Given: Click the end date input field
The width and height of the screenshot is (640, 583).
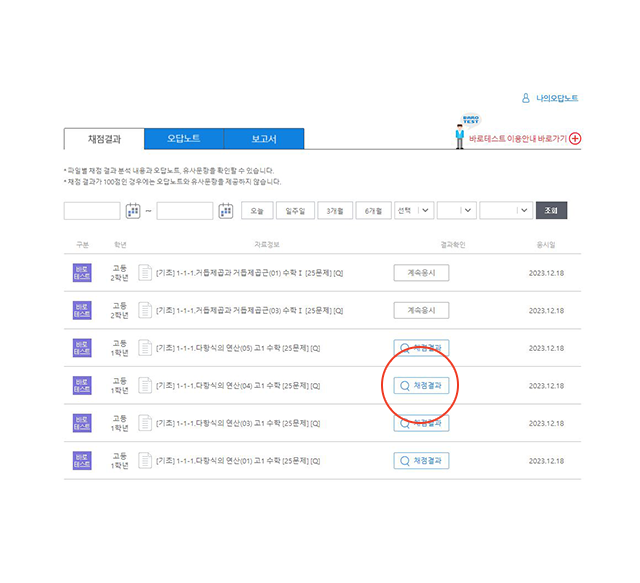Looking at the screenshot, I should click(185, 211).
